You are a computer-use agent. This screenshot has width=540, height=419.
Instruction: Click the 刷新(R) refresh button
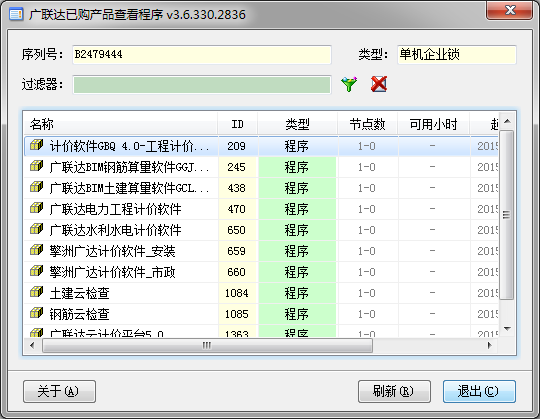(x=394, y=391)
